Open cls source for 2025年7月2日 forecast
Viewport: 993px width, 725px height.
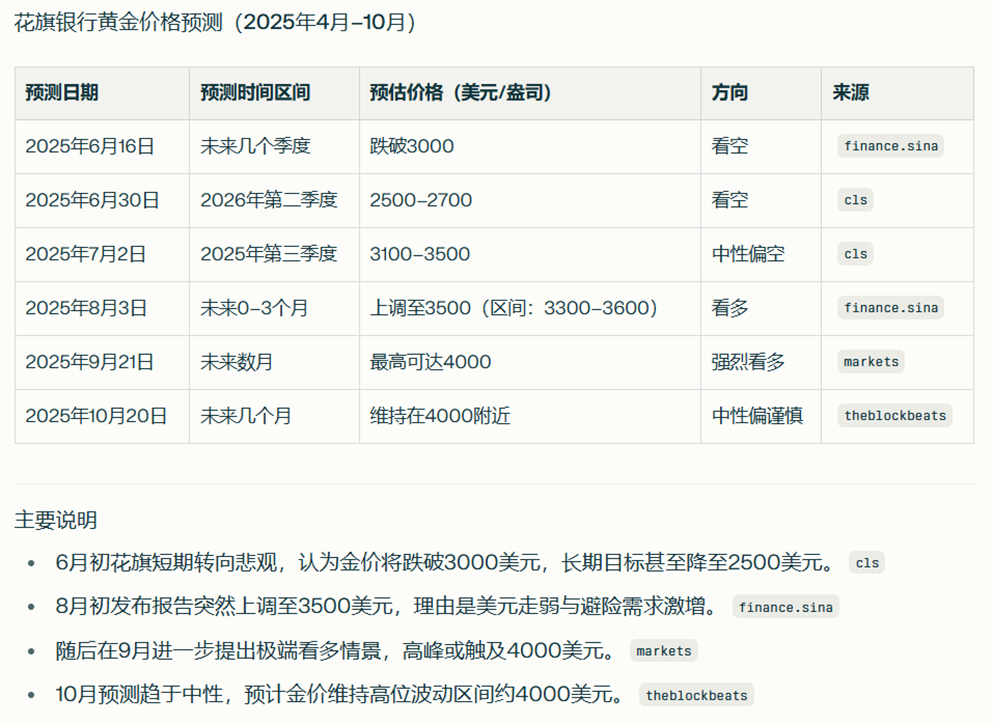click(x=855, y=254)
